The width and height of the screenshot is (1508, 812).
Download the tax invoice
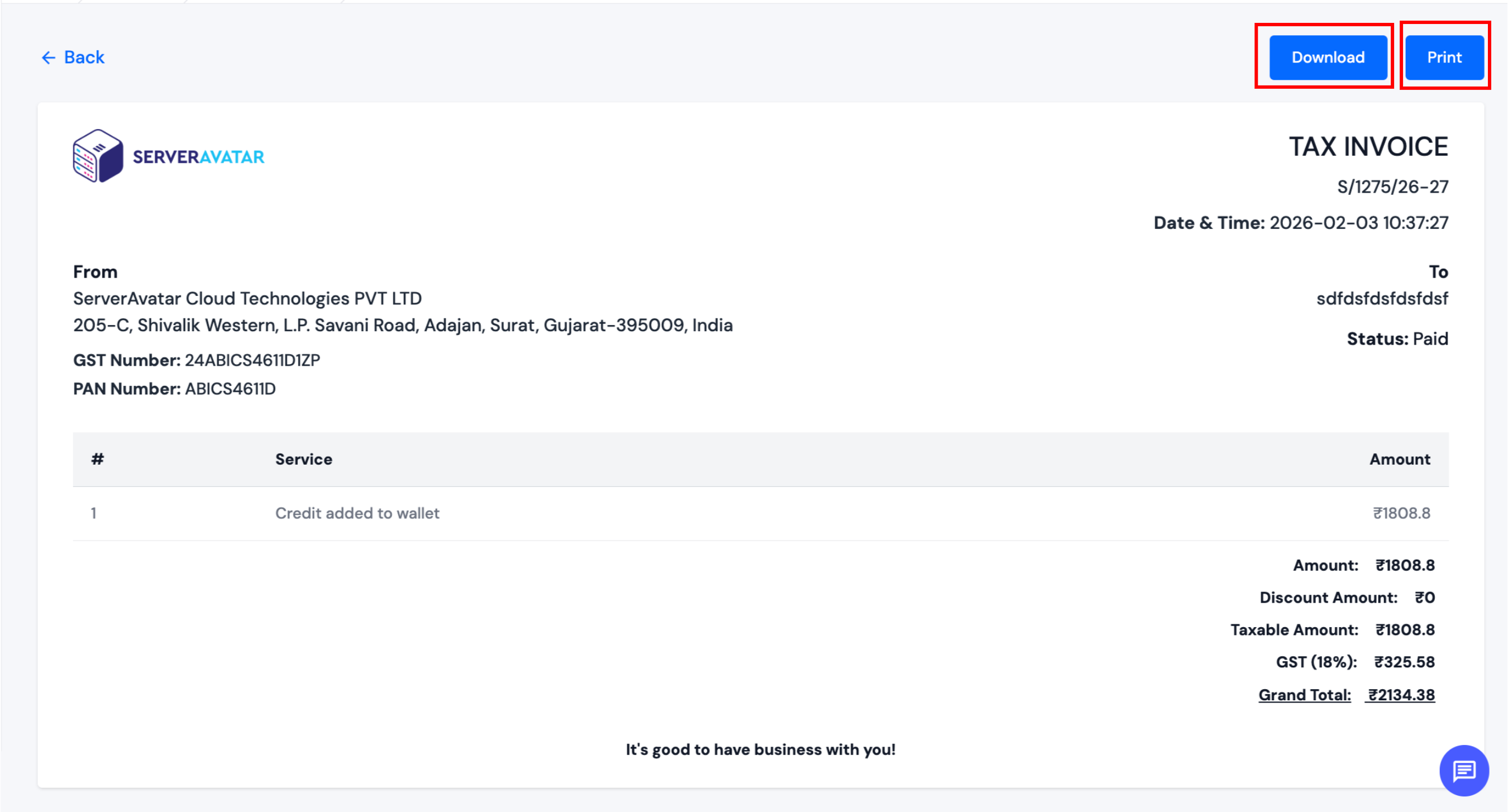[x=1328, y=57]
